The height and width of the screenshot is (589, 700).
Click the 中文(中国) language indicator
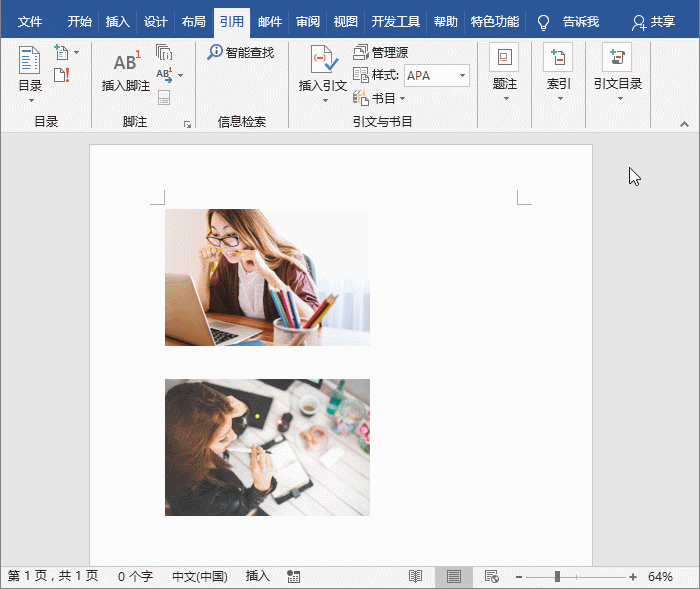[x=200, y=576]
